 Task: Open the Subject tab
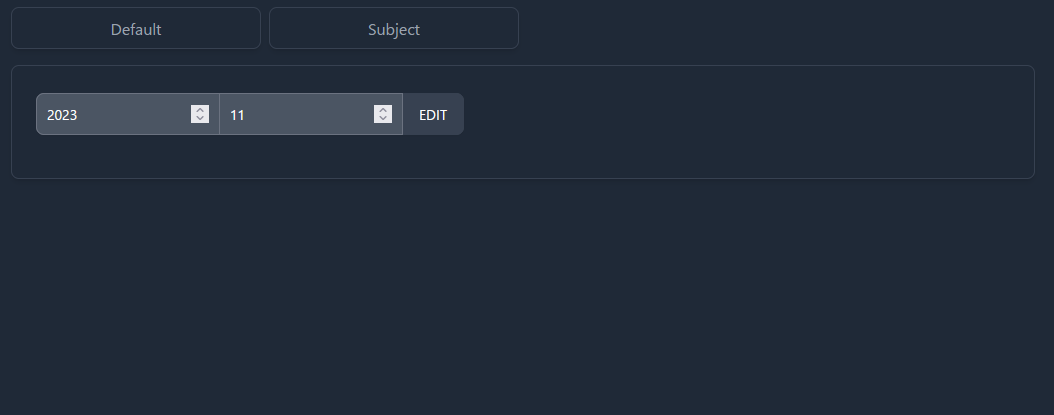click(394, 29)
